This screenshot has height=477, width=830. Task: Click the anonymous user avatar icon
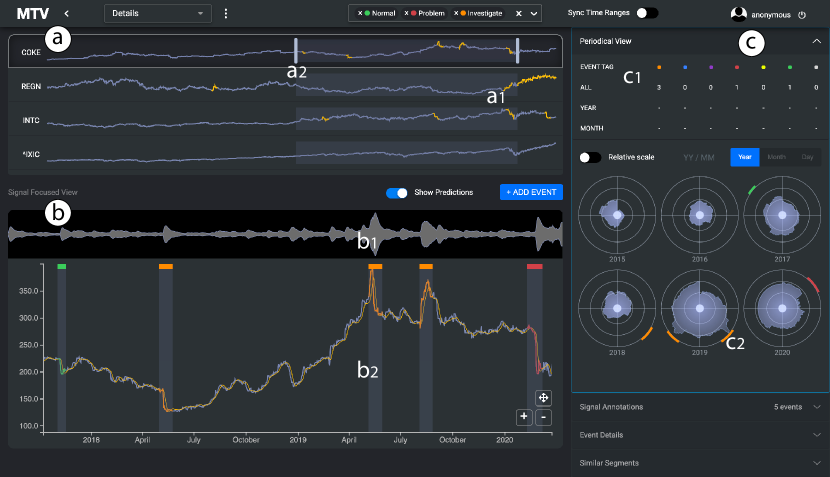pyautogui.click(x=739, y=15)
